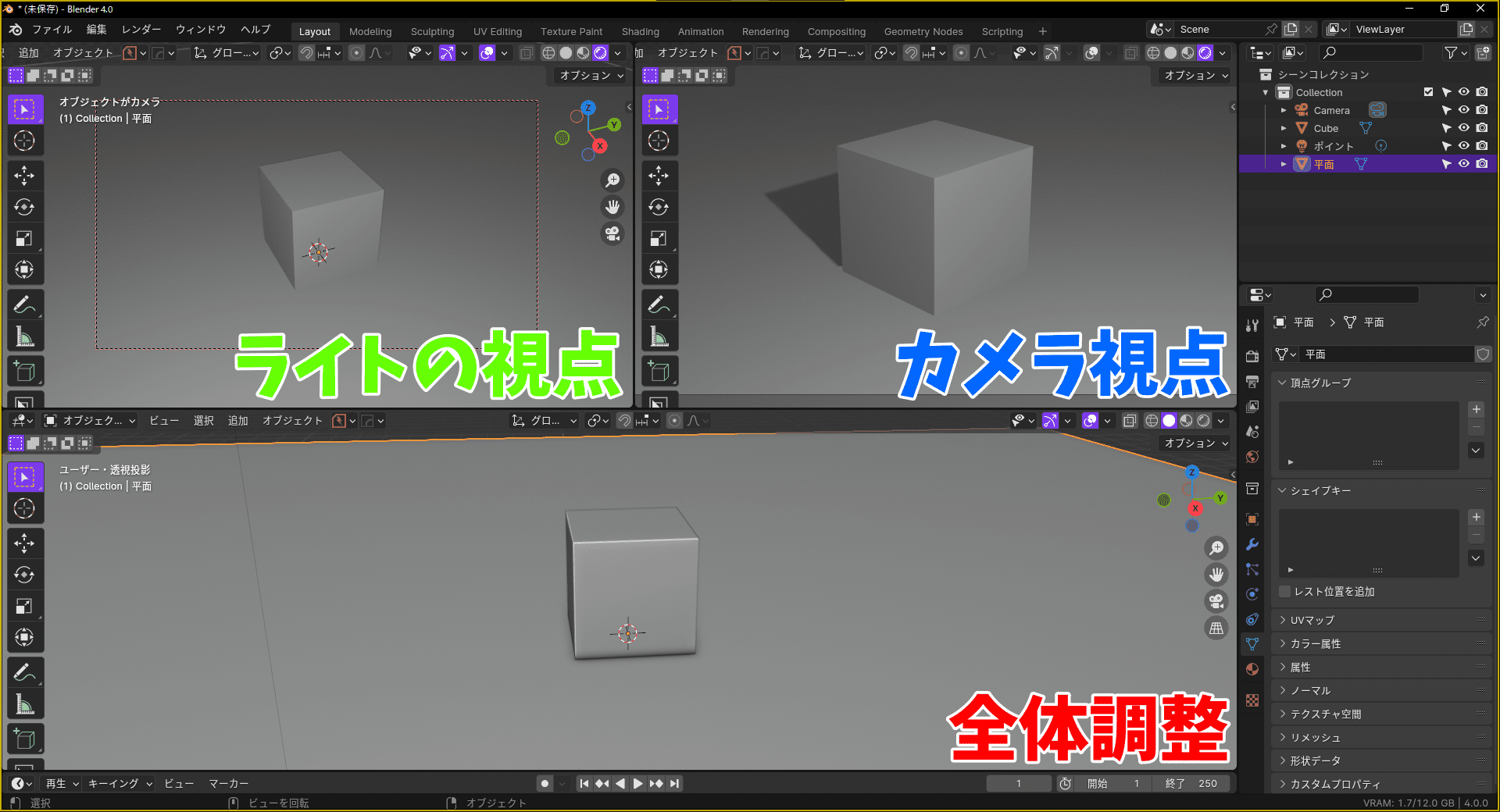This screenshot has width=1500, height=812.
Task: Hide ポイント light with eye icon
Action: coord(1464,146)
